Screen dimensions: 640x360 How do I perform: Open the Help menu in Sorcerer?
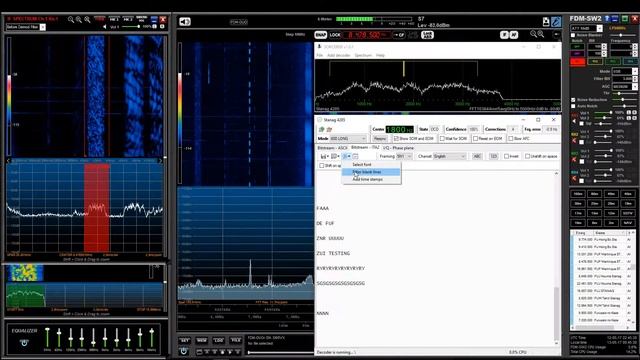pyautogui.click(x=380, y=55)
